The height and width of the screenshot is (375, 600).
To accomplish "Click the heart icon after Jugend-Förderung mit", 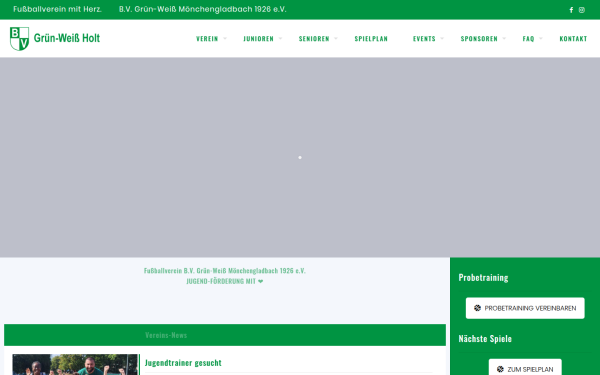I will (x=261, y=281).
